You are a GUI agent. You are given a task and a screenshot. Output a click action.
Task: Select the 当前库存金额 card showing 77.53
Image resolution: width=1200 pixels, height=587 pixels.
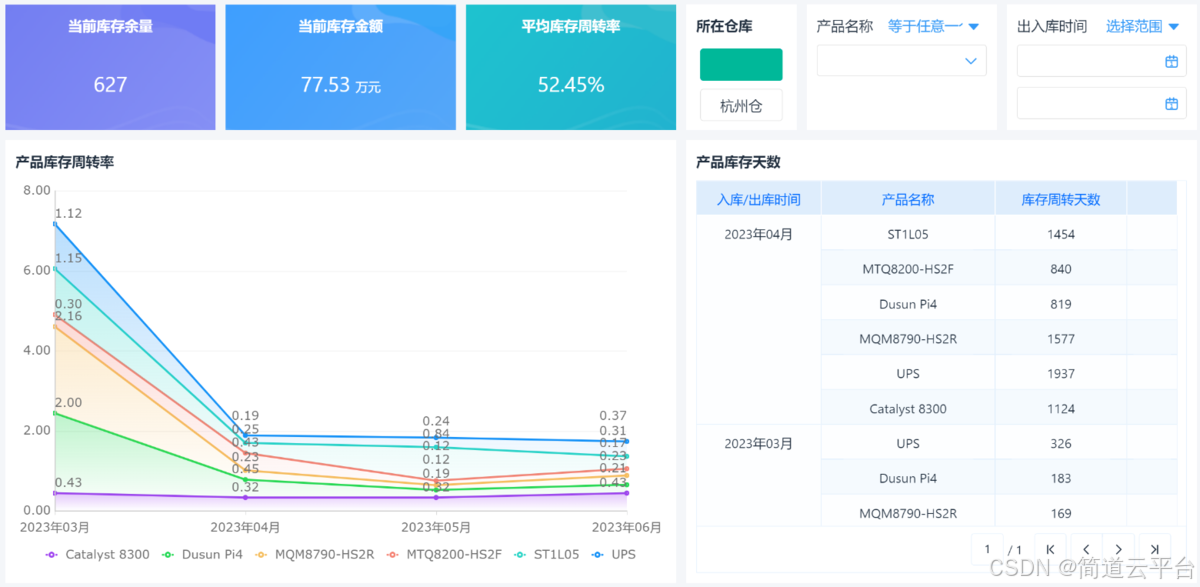click(340, 67)
